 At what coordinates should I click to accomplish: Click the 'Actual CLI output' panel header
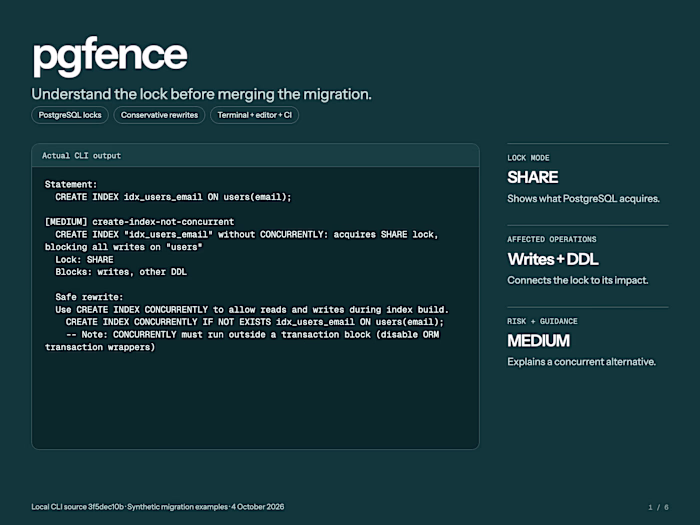(255, 155)
